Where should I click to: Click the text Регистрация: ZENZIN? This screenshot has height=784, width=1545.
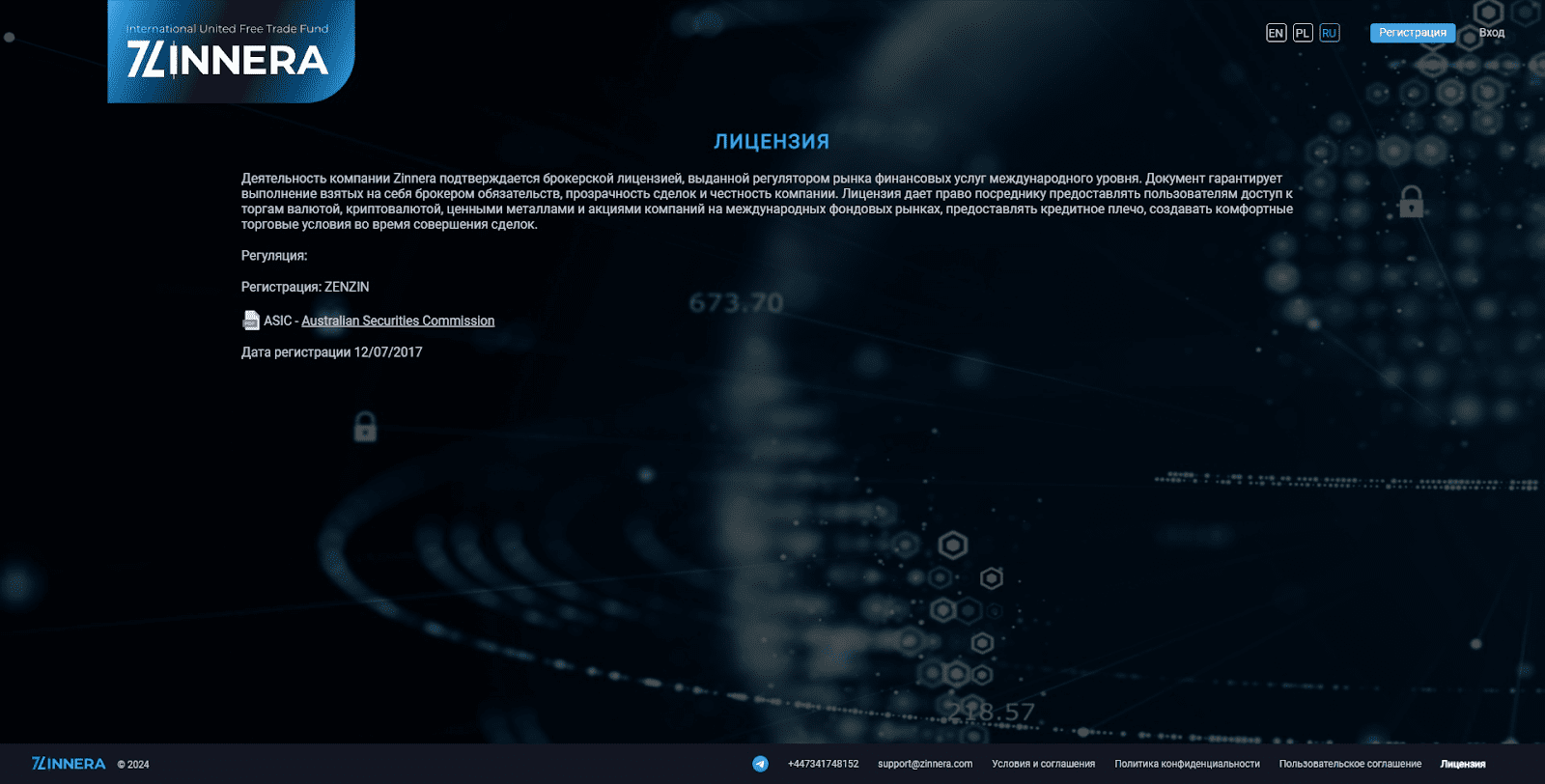click(x=305, y=287)
